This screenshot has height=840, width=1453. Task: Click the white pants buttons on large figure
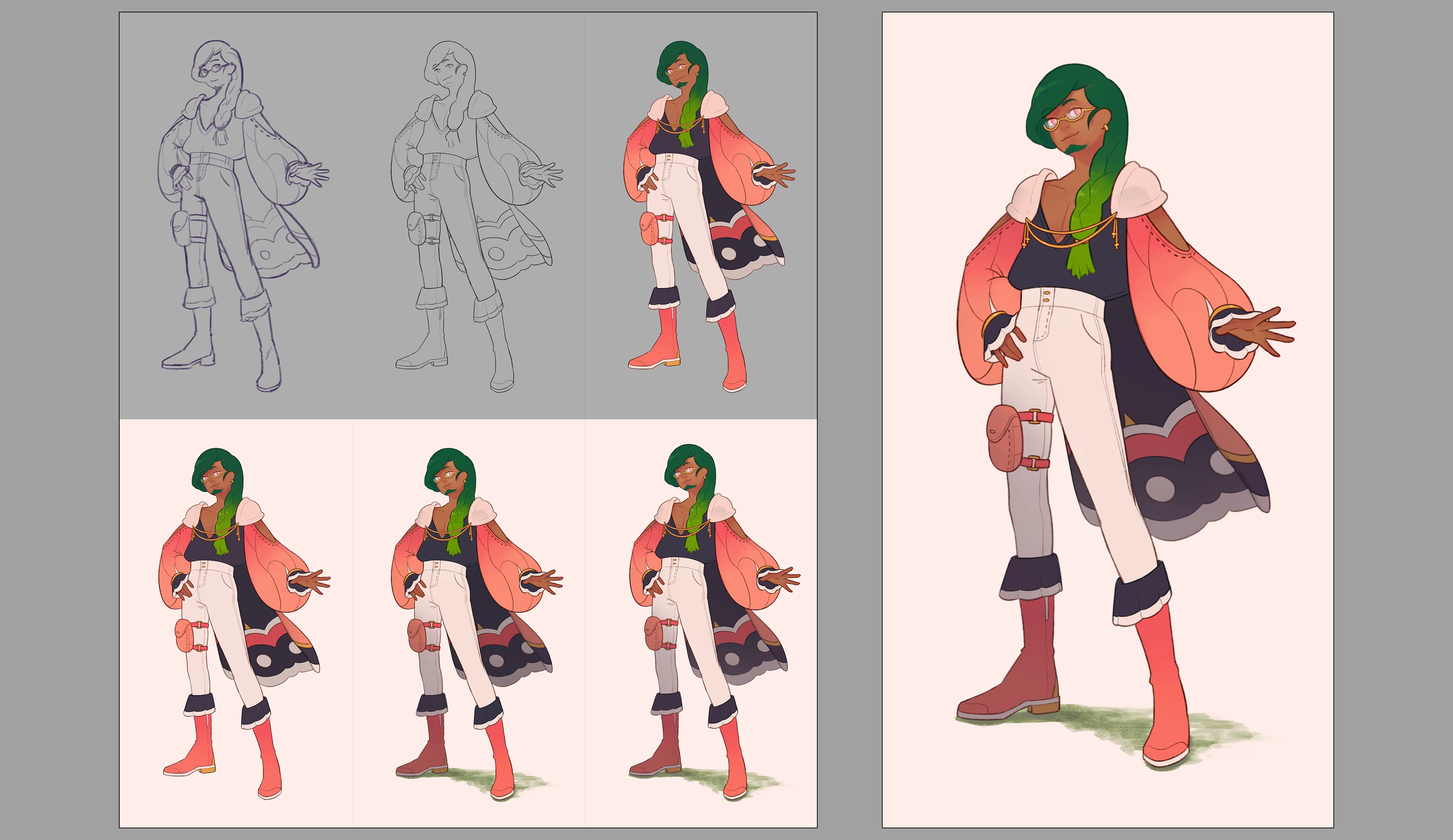pos(1047,296)
